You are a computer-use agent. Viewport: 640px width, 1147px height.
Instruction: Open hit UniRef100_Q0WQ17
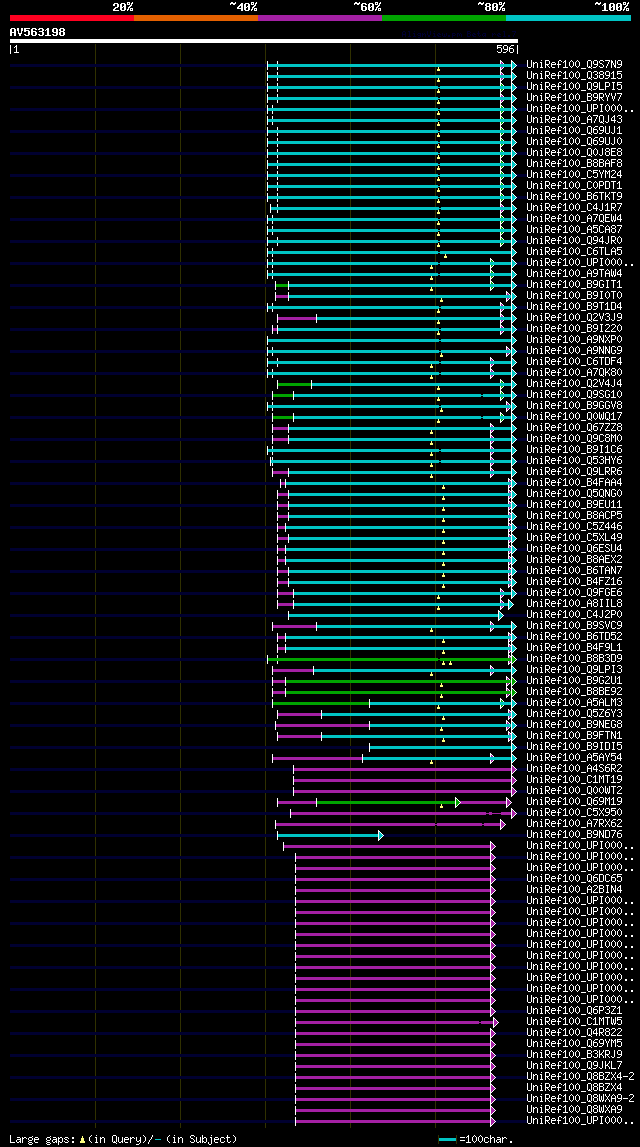click(574, 416)
